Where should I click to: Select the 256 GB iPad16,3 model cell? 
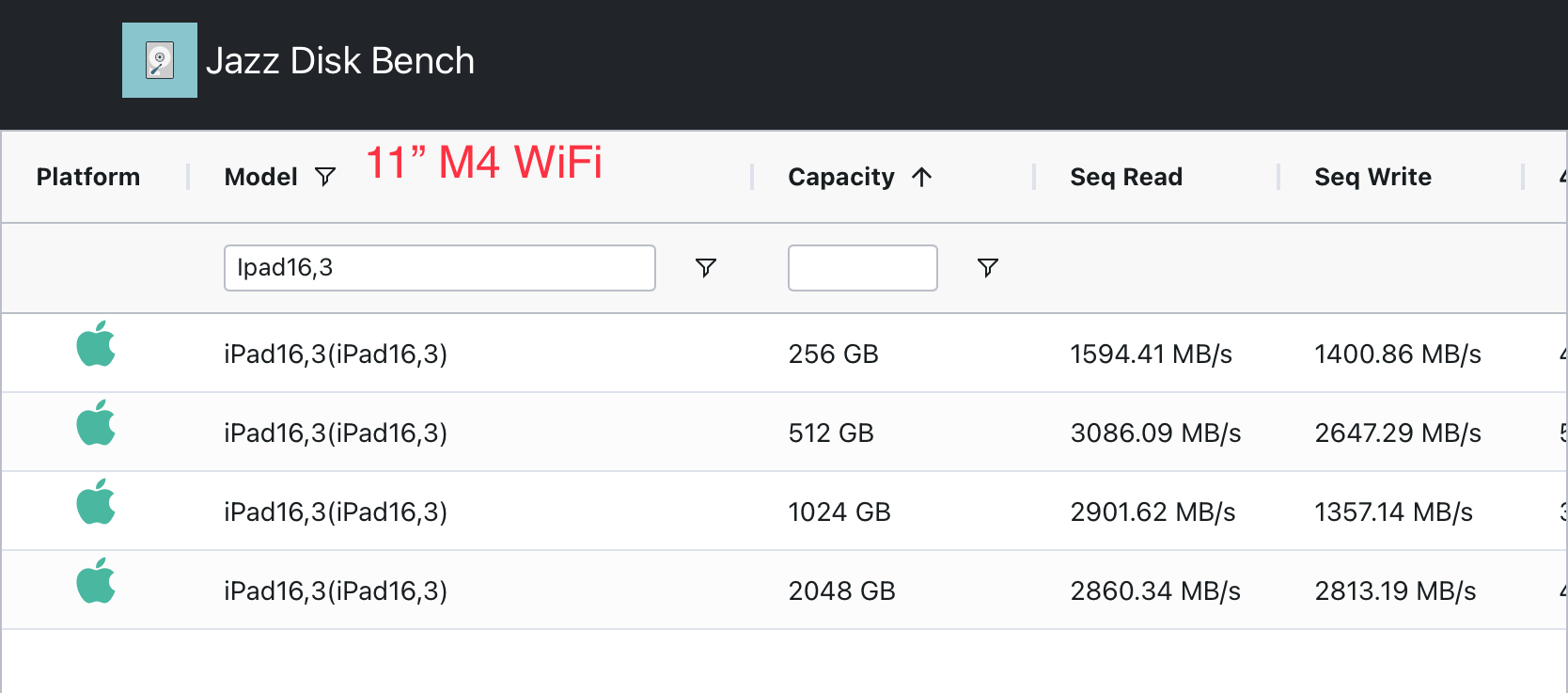coord(336,354)
